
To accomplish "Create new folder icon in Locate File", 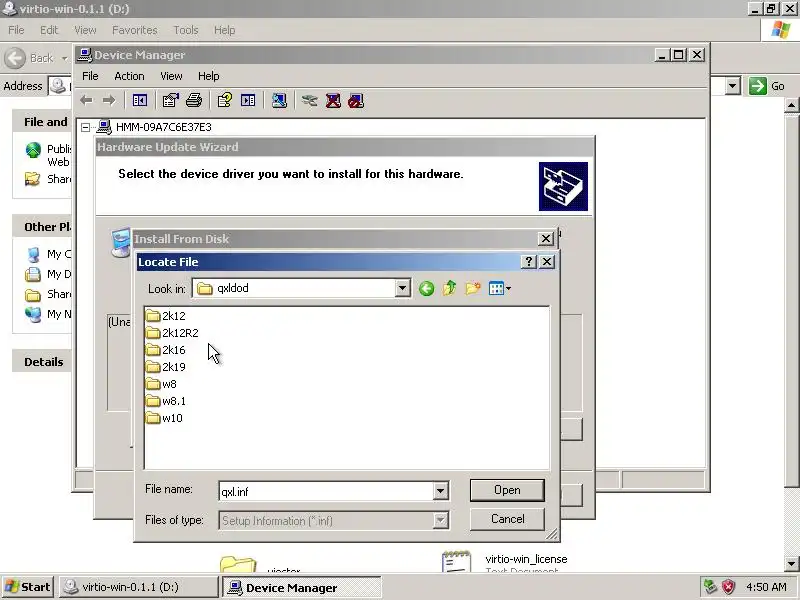I will coord(473,289).
